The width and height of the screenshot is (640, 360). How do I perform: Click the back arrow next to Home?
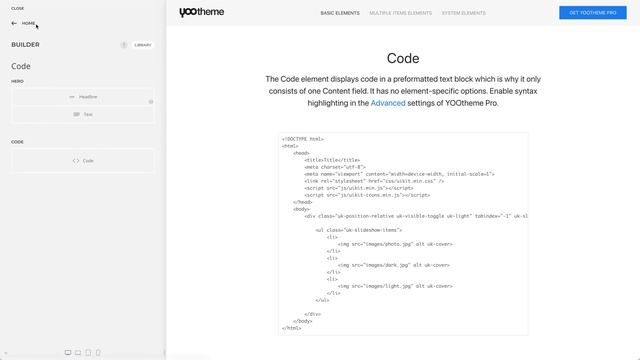(x=14, y=23)
